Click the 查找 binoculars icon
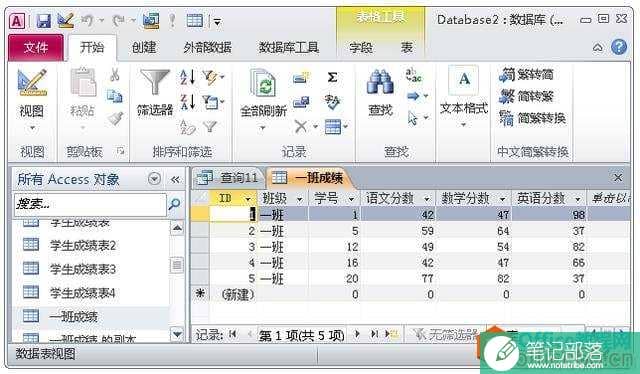Image resolution: width=640 pixels, height=374 pixels. 380,82
